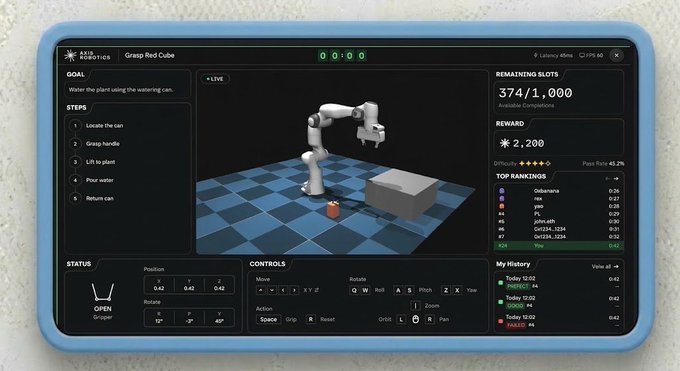Click the R pan mouse key
Screen dimensions: 680x371
click(429, 319)
